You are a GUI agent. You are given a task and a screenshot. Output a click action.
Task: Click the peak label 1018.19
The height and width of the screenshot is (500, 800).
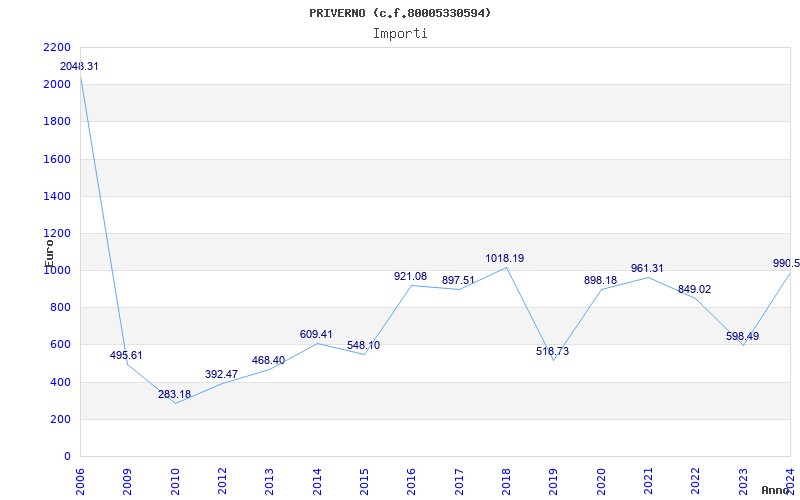(x=505, y=258)
